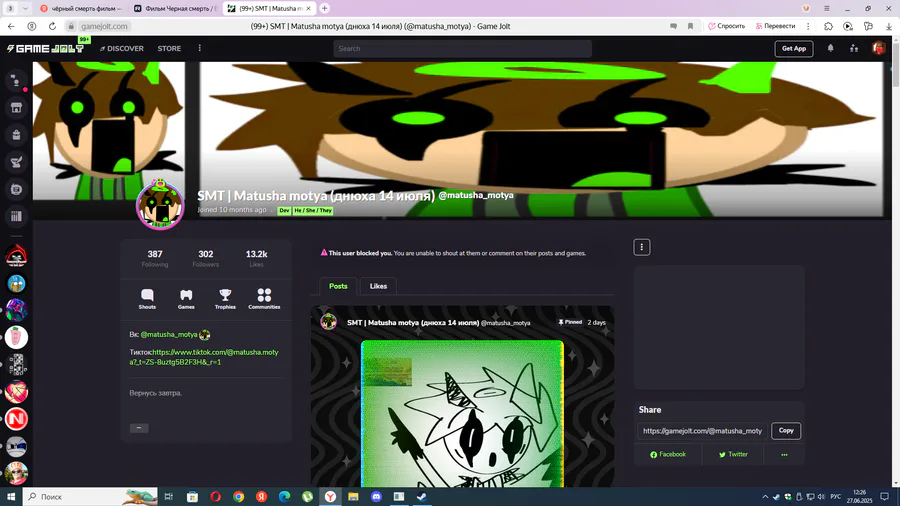Viewport: 900px width, 506px height.
Task: Open Steam from the taskbar
Action: pos(422,497)
